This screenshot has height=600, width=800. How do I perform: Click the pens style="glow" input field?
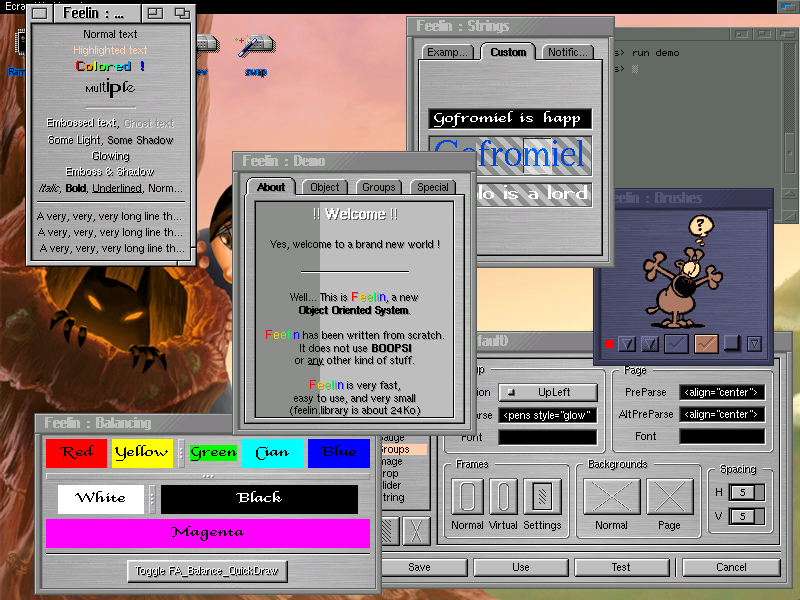(x=547, y=415)
